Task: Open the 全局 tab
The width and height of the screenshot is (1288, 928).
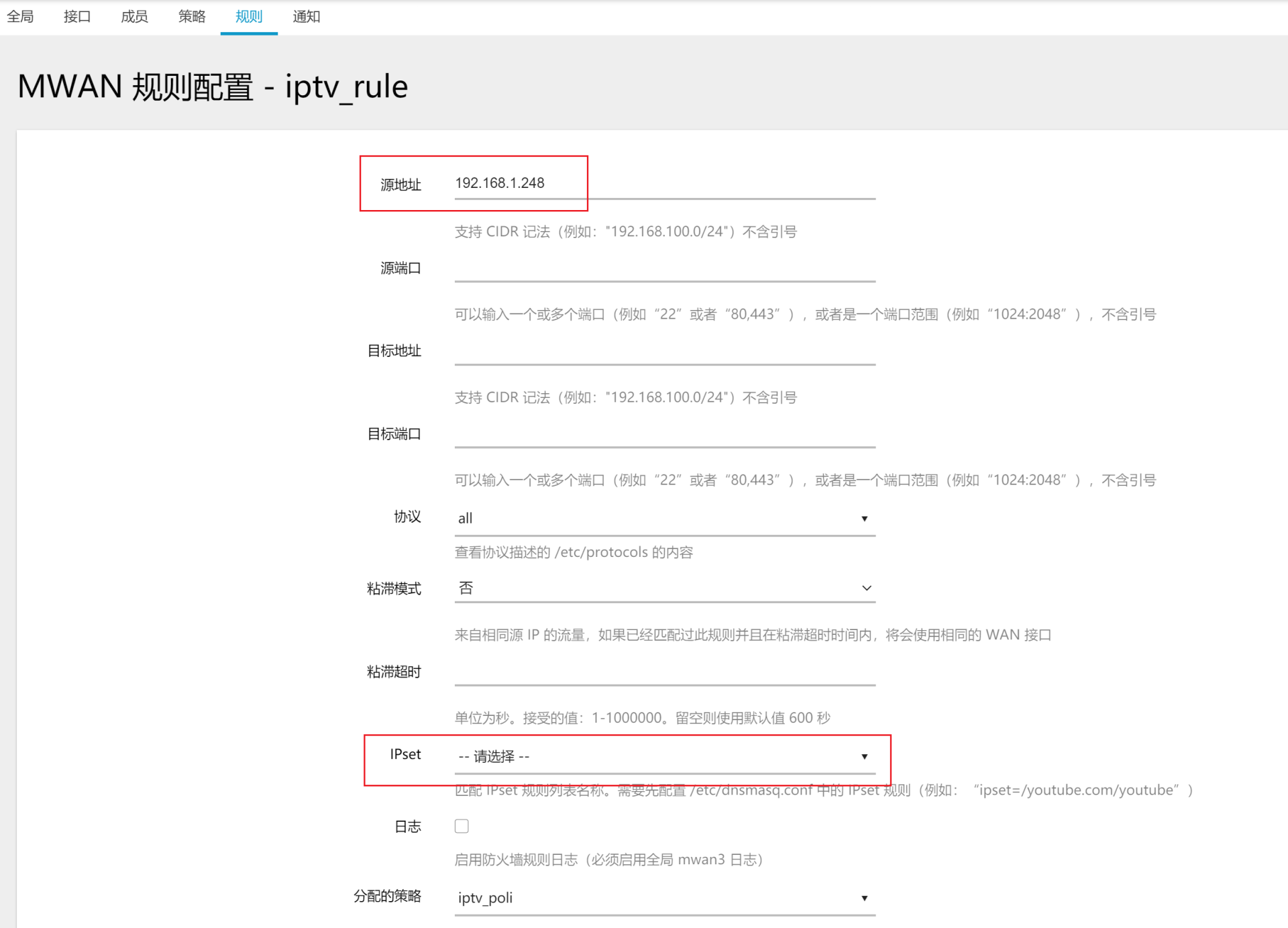Action: tap(20, 17)
